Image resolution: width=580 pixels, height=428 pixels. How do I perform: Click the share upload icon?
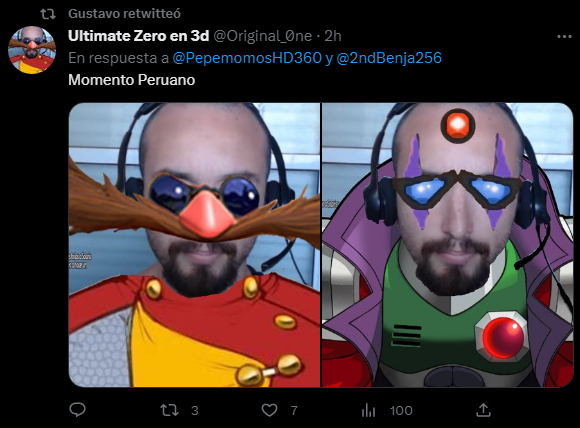483,410
